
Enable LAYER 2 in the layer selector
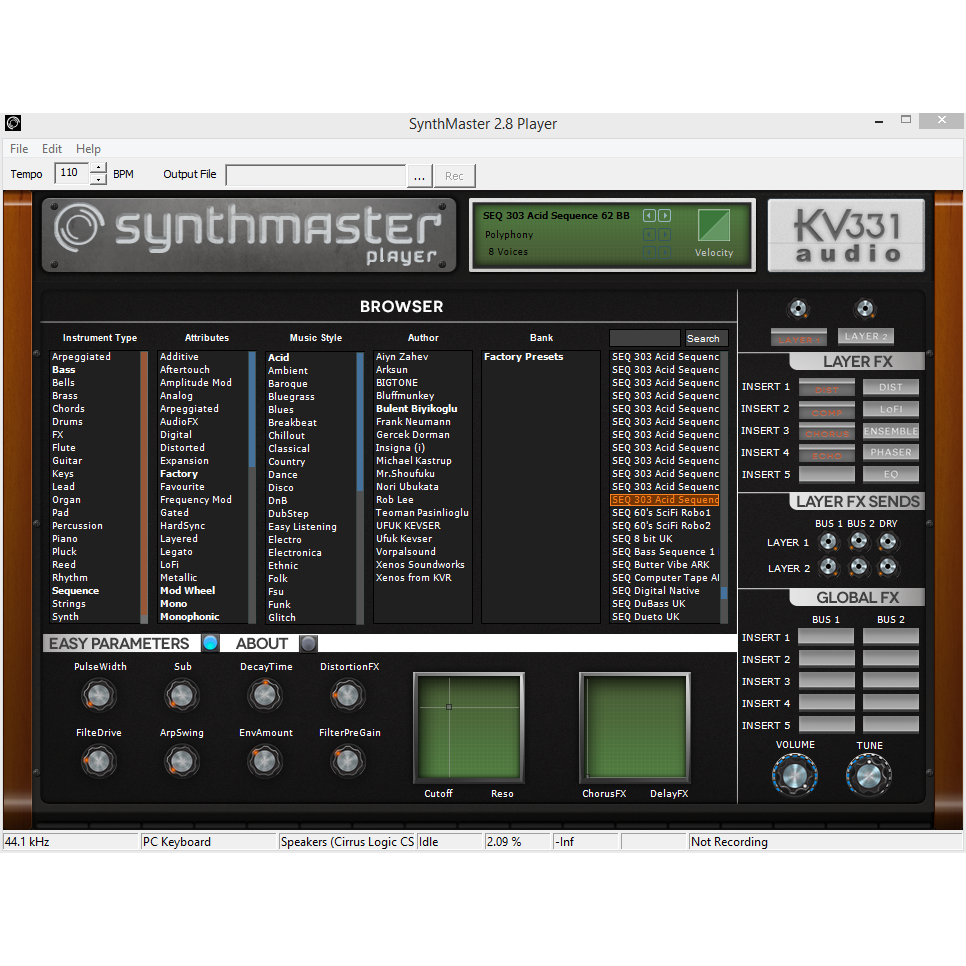pyautogui.click(x=866, y=336)
